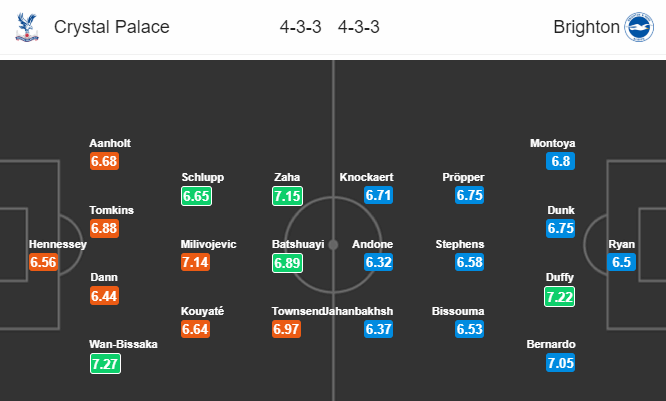The width and height of the screenshot is (666, 401).
Task: Click the Aanholt player name
Action: click(x=110, y=143)
